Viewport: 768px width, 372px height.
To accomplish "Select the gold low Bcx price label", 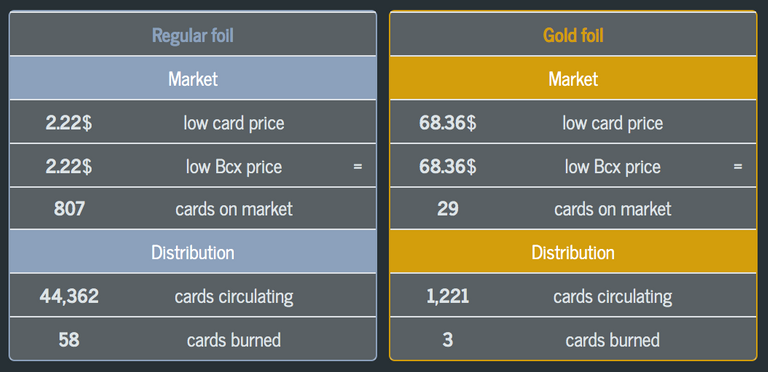I will click(613, 166).
